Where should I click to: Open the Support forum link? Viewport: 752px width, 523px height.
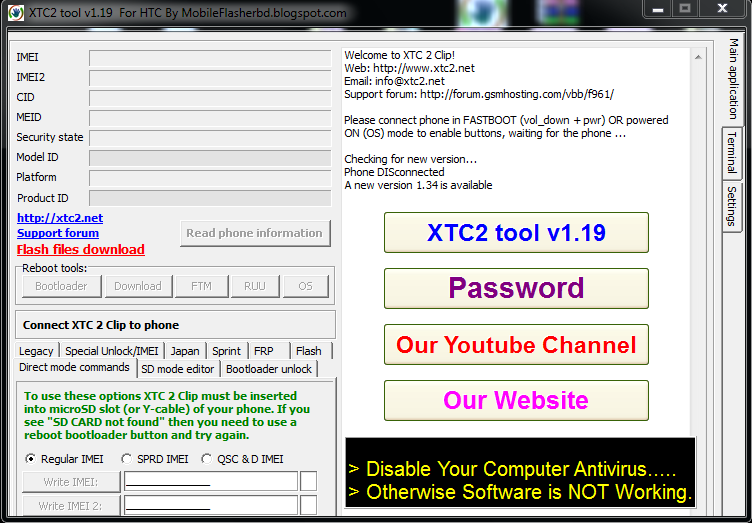click(58, 233)
